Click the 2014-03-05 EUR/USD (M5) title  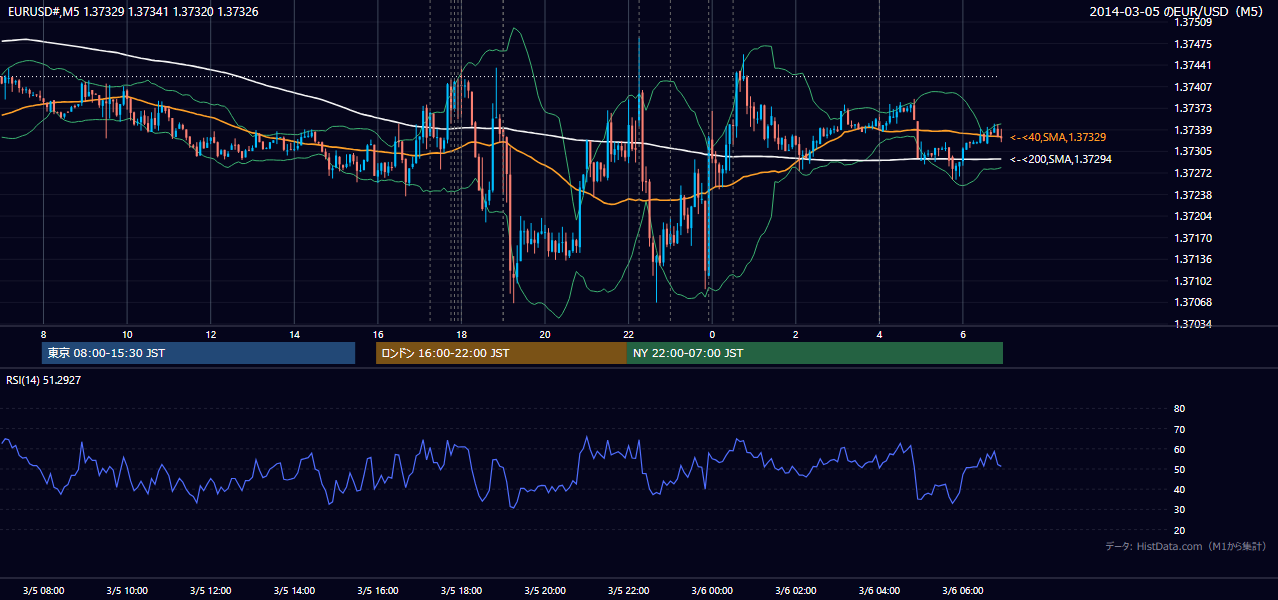1178,11
